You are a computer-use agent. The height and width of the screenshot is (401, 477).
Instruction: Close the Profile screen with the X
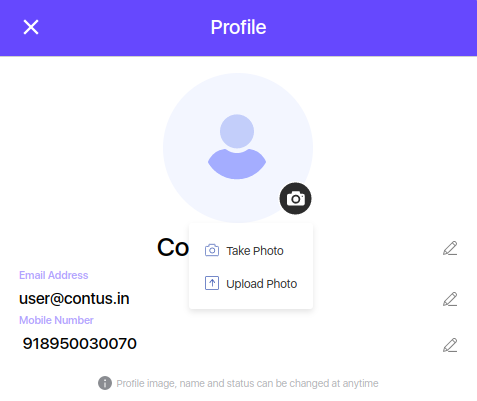[x=31, y=27]
